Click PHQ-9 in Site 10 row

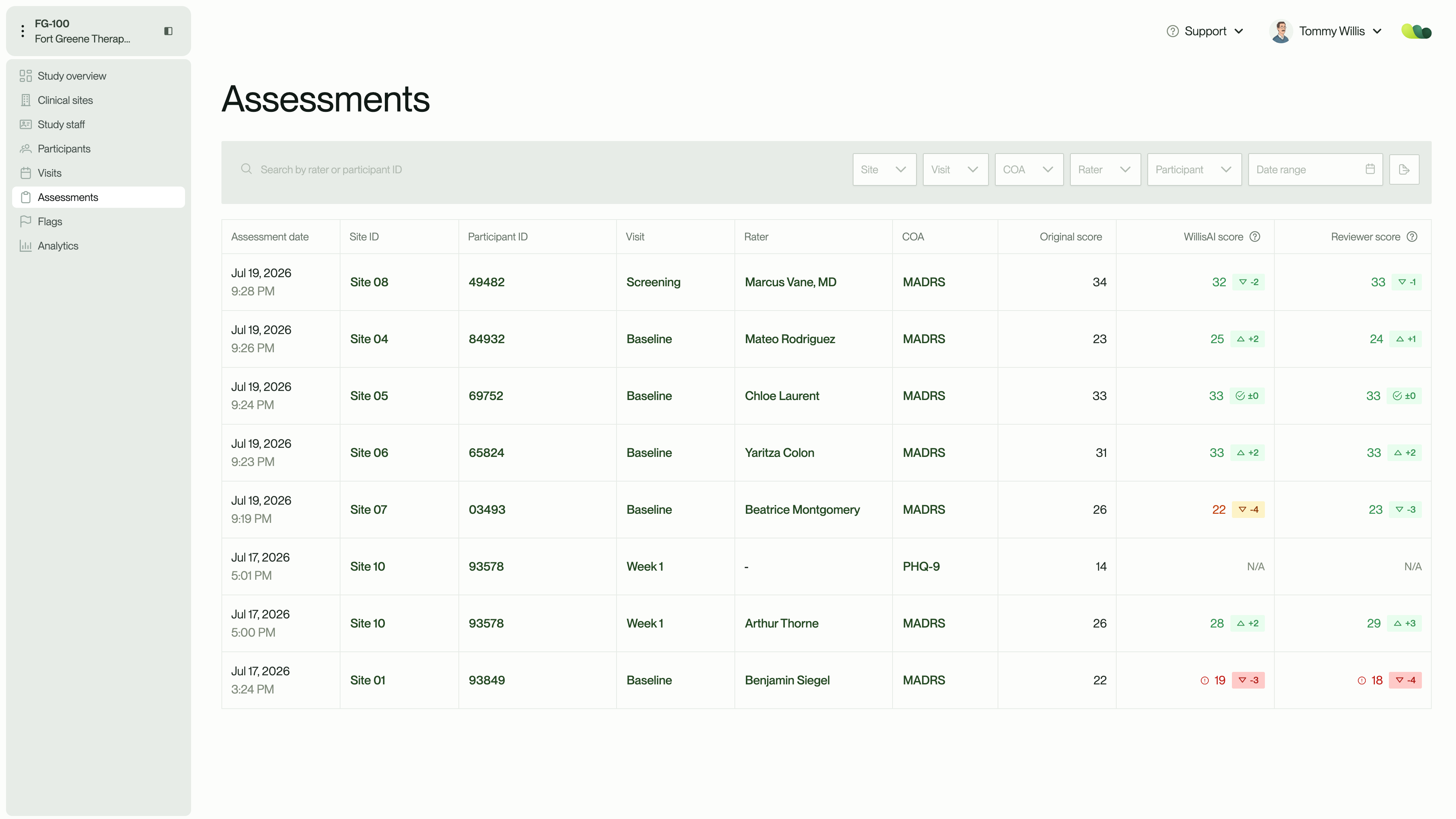pyautogui.click(x=921, y=566)
